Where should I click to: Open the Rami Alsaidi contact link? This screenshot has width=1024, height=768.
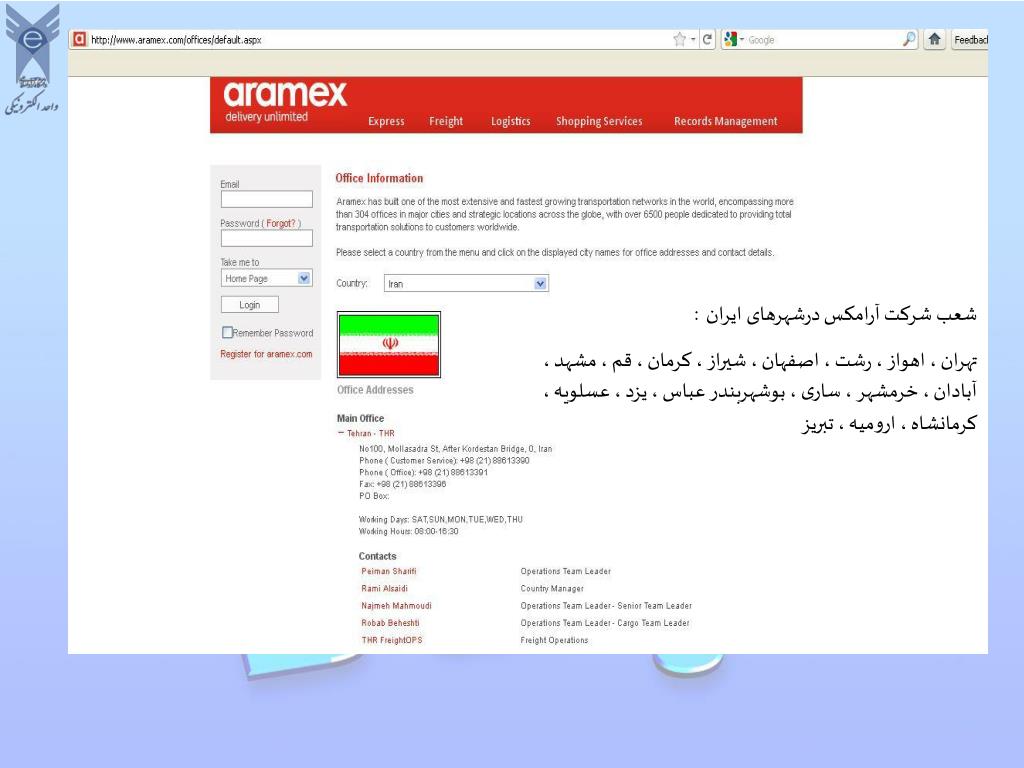tap(384, 588)
